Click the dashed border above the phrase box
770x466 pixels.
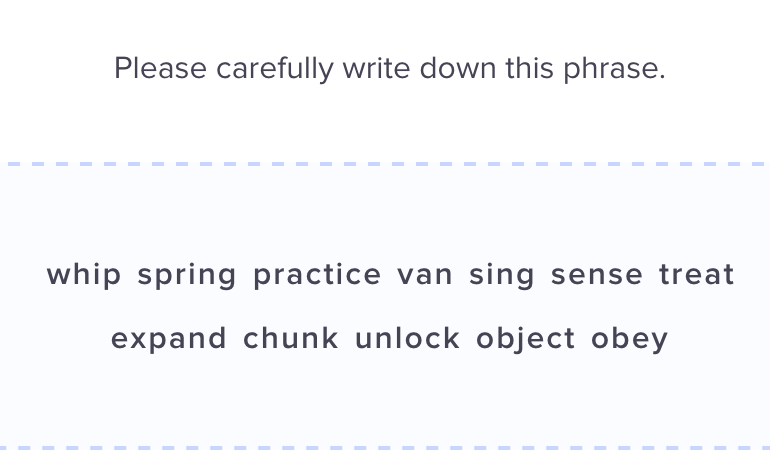click(x=385, y=164)
